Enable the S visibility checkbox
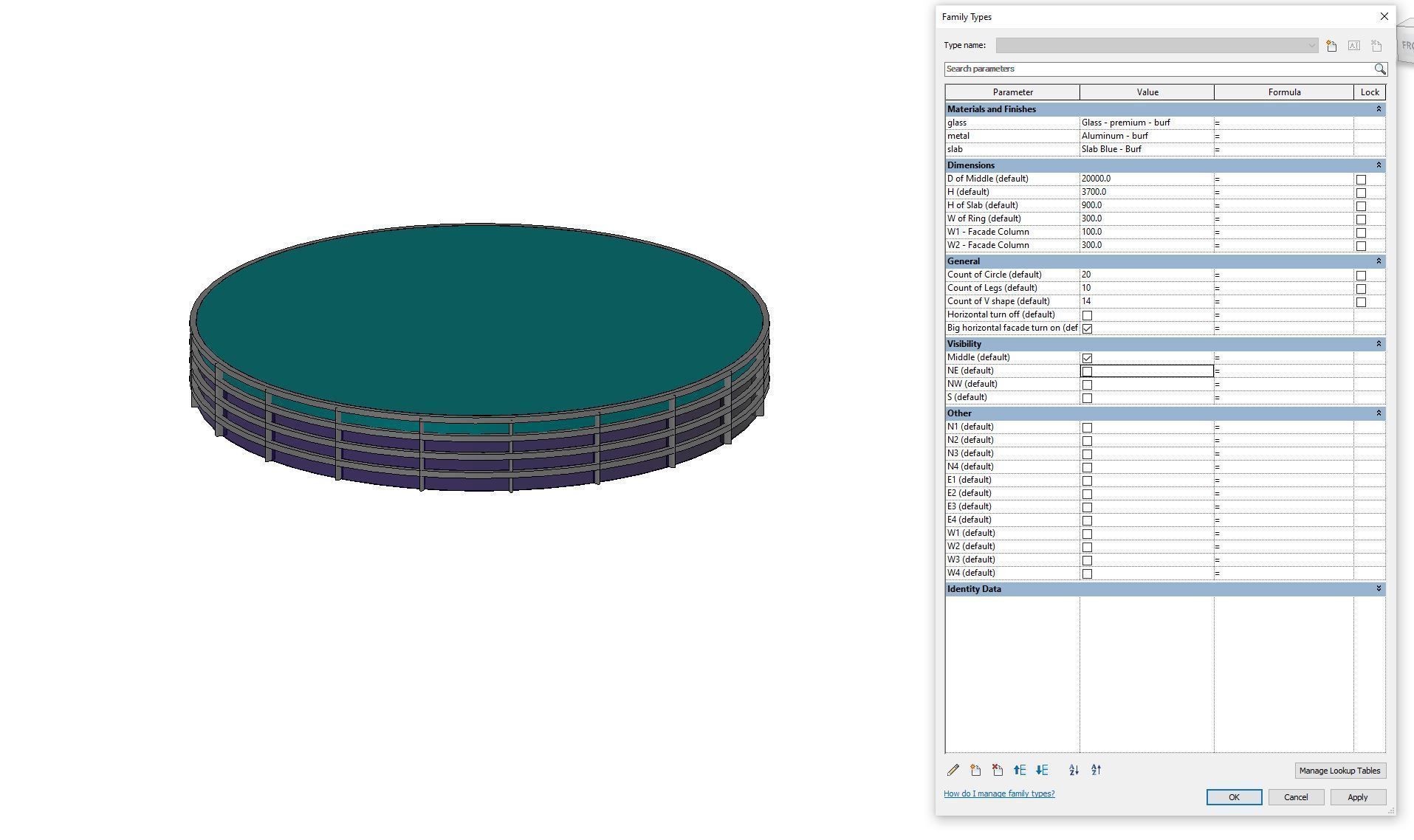This screenshot has width=1414, height=840. [1087, 398]
